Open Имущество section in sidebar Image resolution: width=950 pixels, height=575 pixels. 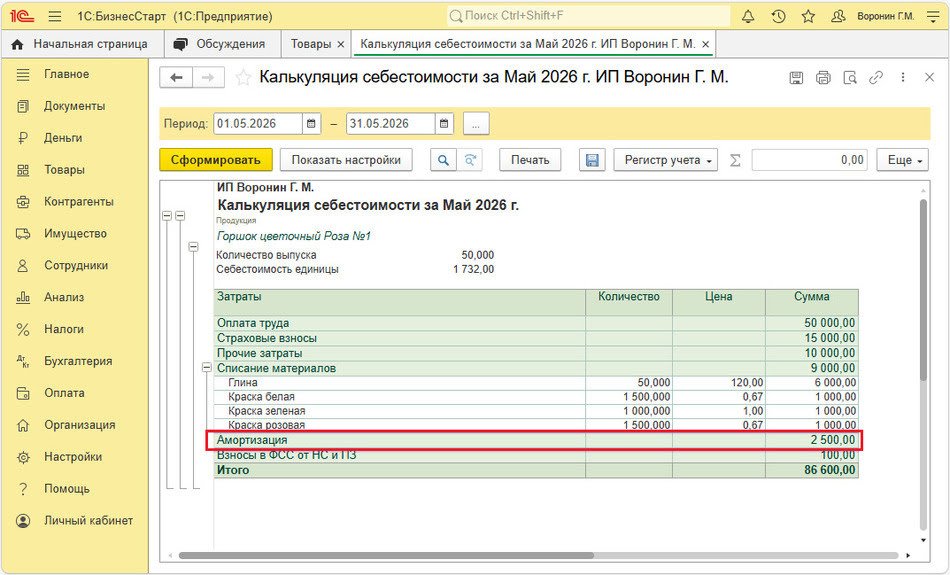76,234
